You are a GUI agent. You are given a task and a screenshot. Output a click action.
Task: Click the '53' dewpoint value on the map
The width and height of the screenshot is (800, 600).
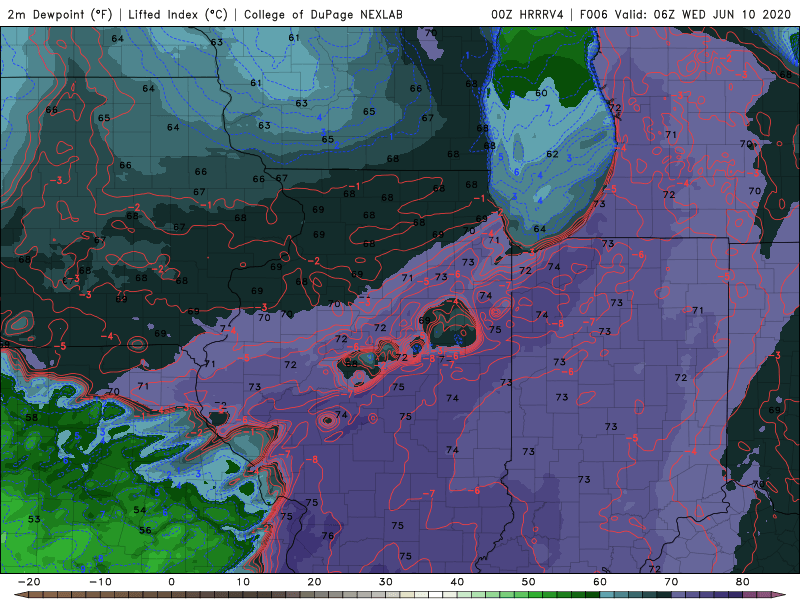(34, 519)
